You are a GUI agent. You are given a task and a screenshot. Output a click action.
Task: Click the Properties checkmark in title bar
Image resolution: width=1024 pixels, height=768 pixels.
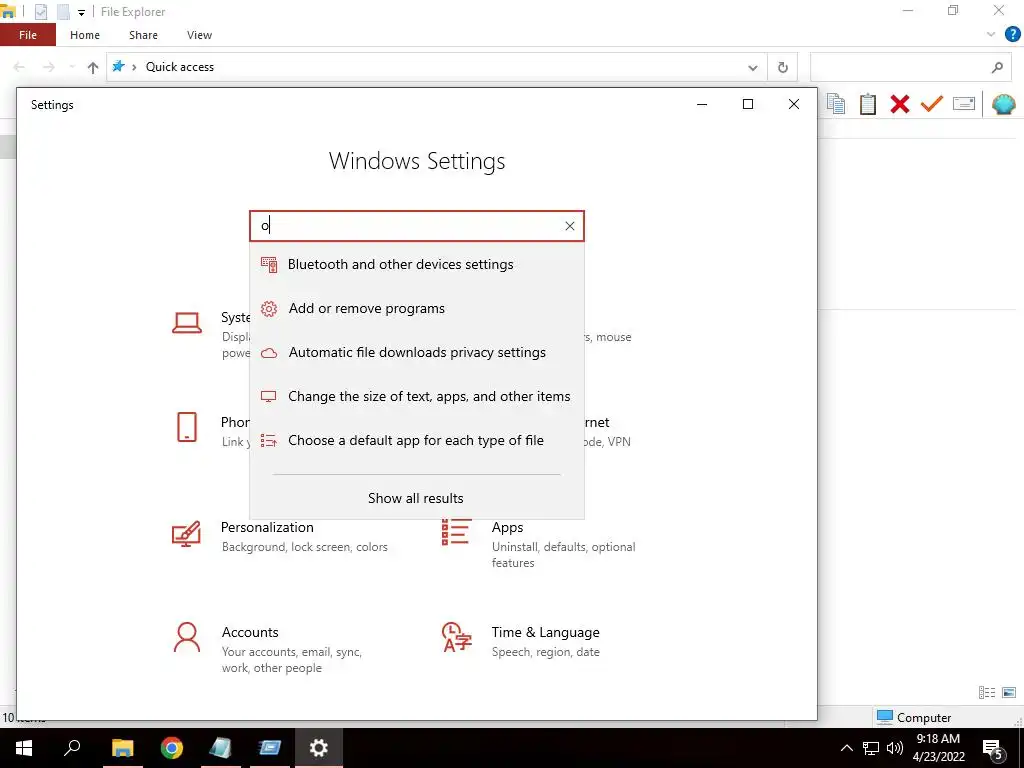pyautogui.click(x=40, y=12)
